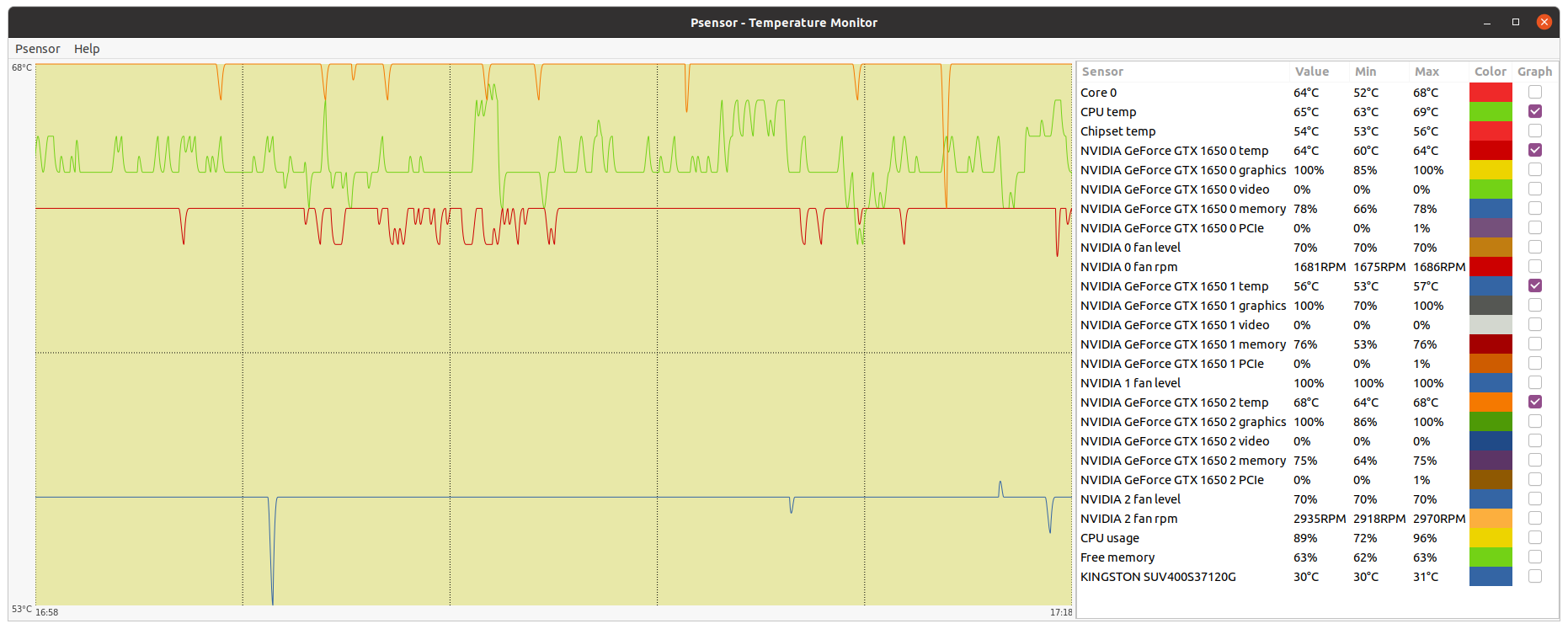Open the Help menu
Viewport: 1568px width, 629px height.
87,49
